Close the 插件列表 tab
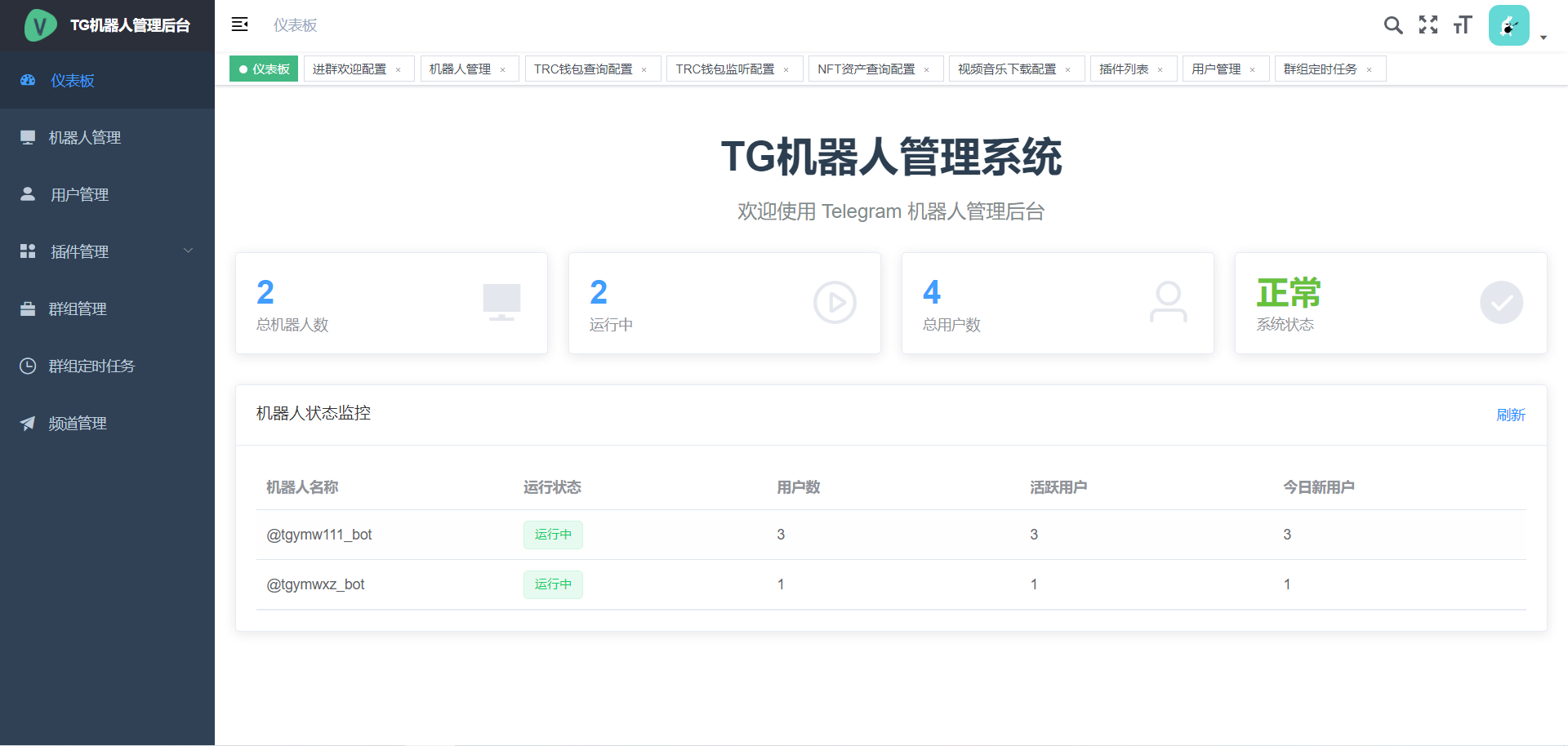This screenshot has width=1568, height=746. 1160,69
